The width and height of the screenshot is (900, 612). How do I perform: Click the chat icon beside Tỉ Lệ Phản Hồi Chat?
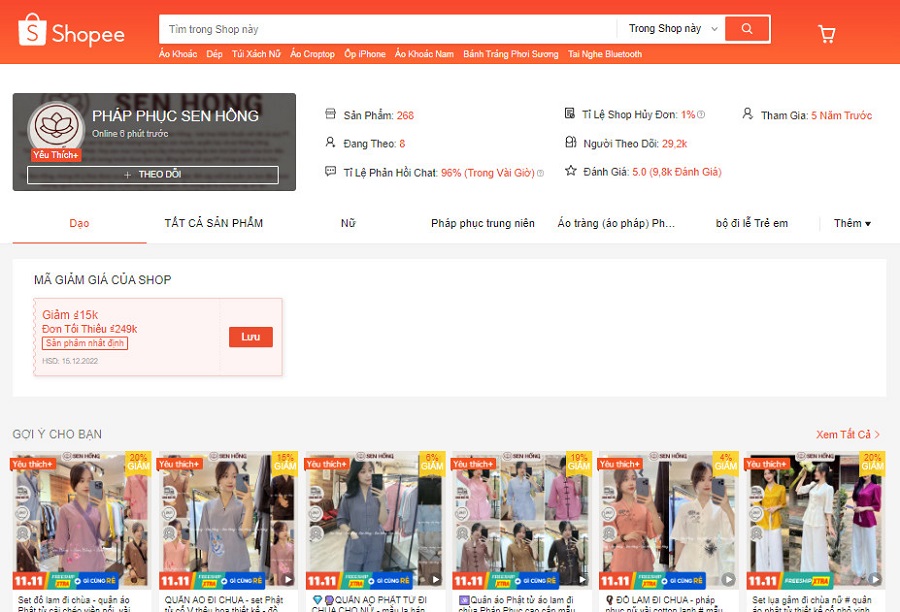click(331, 172)
